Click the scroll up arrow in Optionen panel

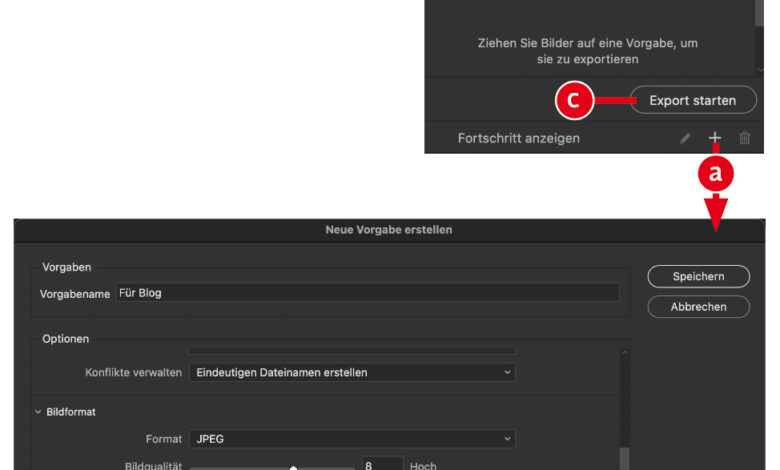click(624, 353)
